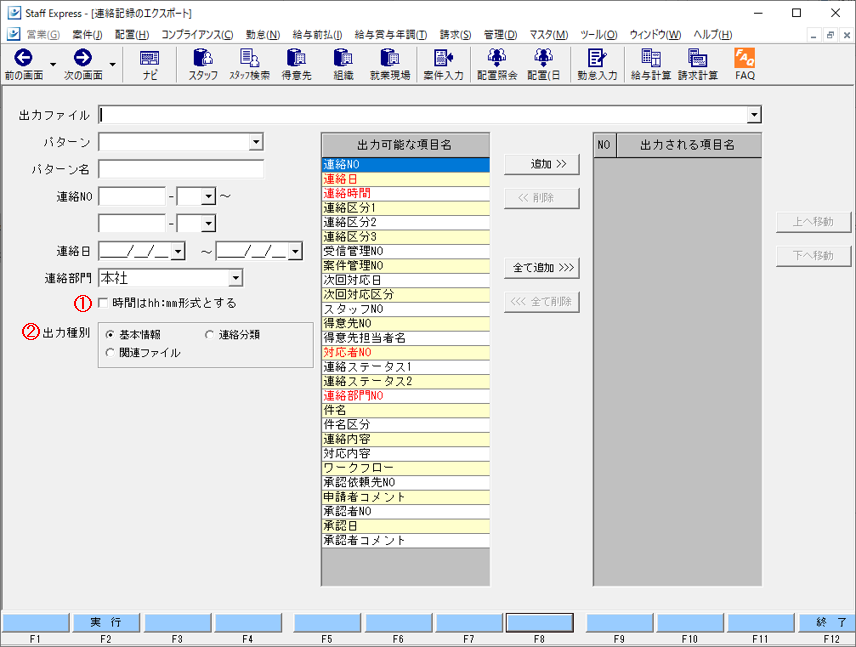Open the 就業現場 workplace icon
The image size is (856, 647).
[390, 64]
